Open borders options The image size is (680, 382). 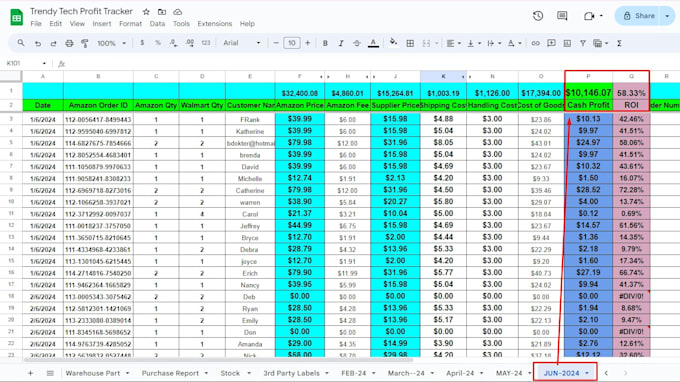pyautogui.click(x=410, y=43)
